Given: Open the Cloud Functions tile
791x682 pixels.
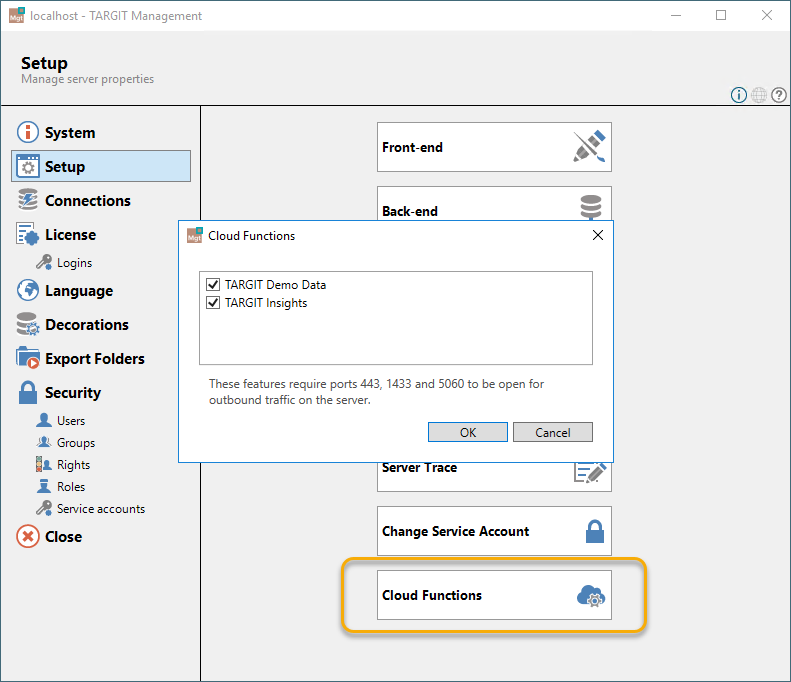Looking at the screenshot, I should coord(494,595).
